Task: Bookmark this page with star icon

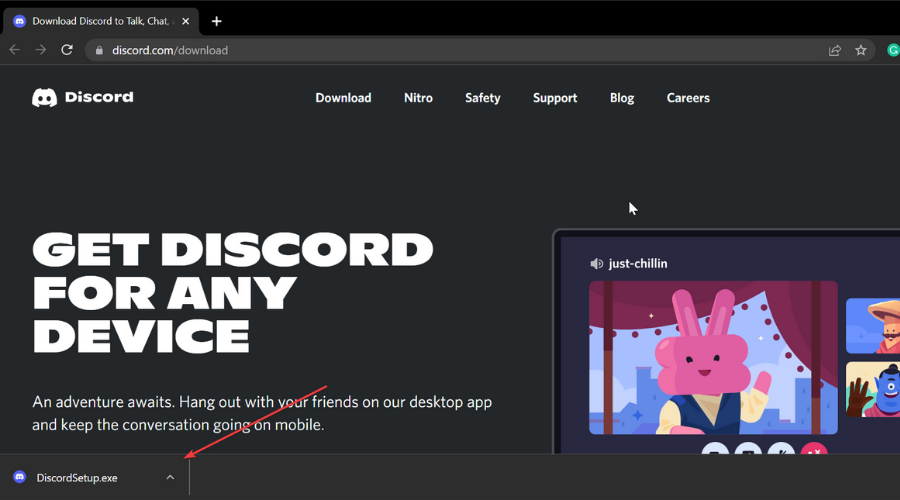Action: tap(860, 51)
